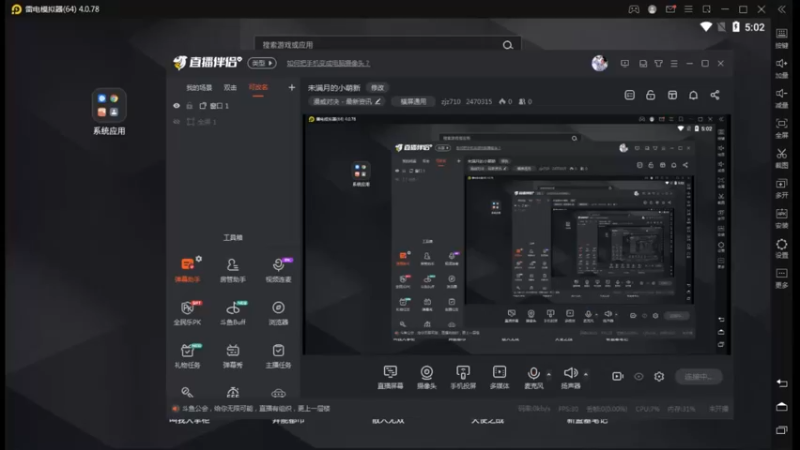Open streaming settings gear beside connect button

(x=659, y=377)
